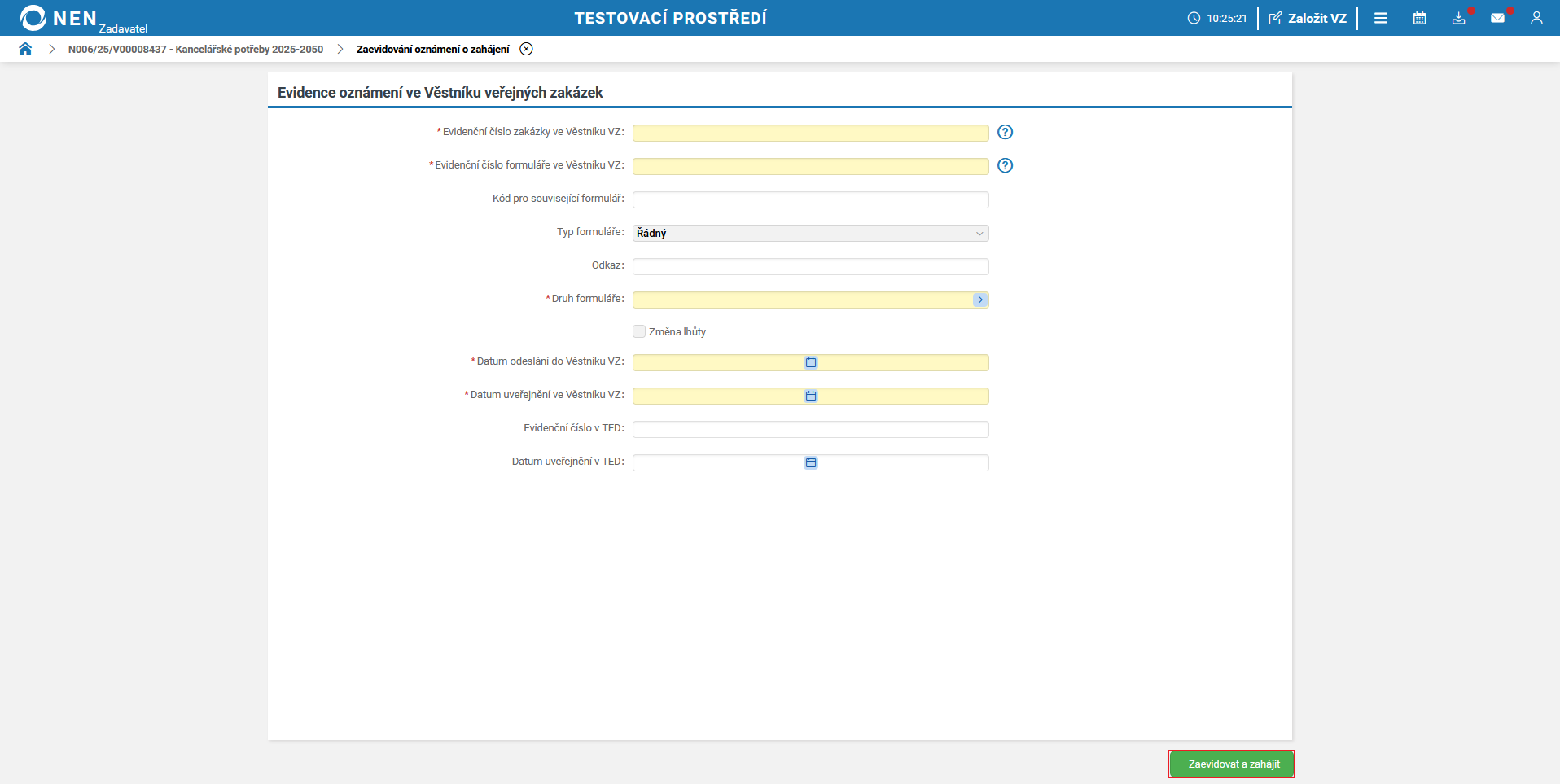Click the Zaevidovat a zahájit button

coord(1229,764)
